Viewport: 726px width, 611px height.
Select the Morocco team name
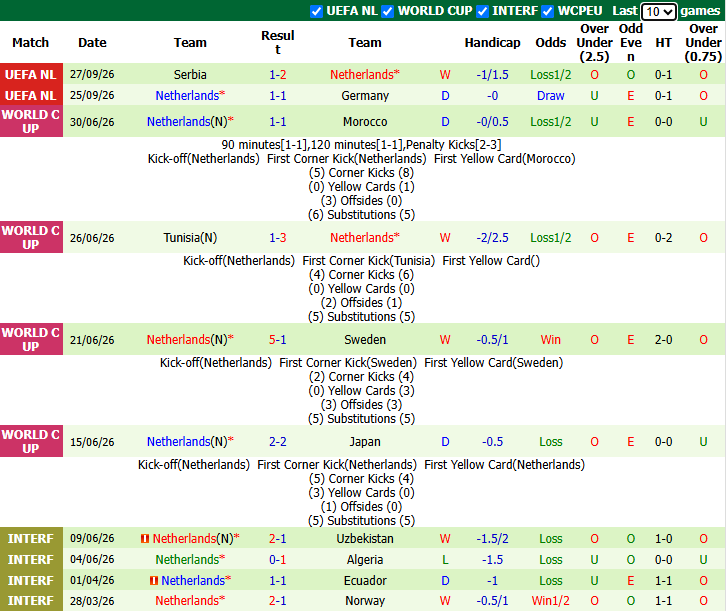point(365,122)
